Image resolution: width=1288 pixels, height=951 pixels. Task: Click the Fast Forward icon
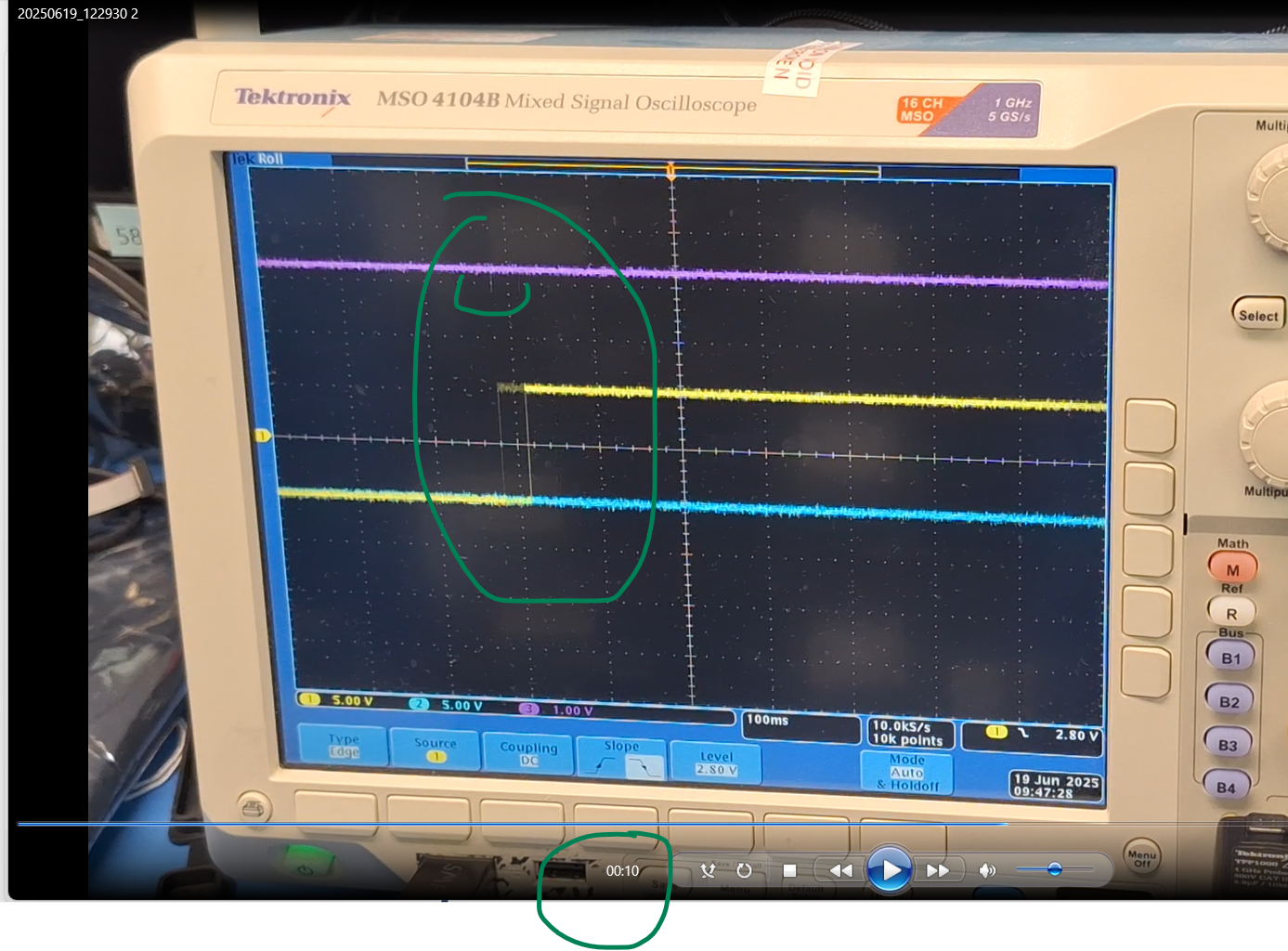coord(939,870)
